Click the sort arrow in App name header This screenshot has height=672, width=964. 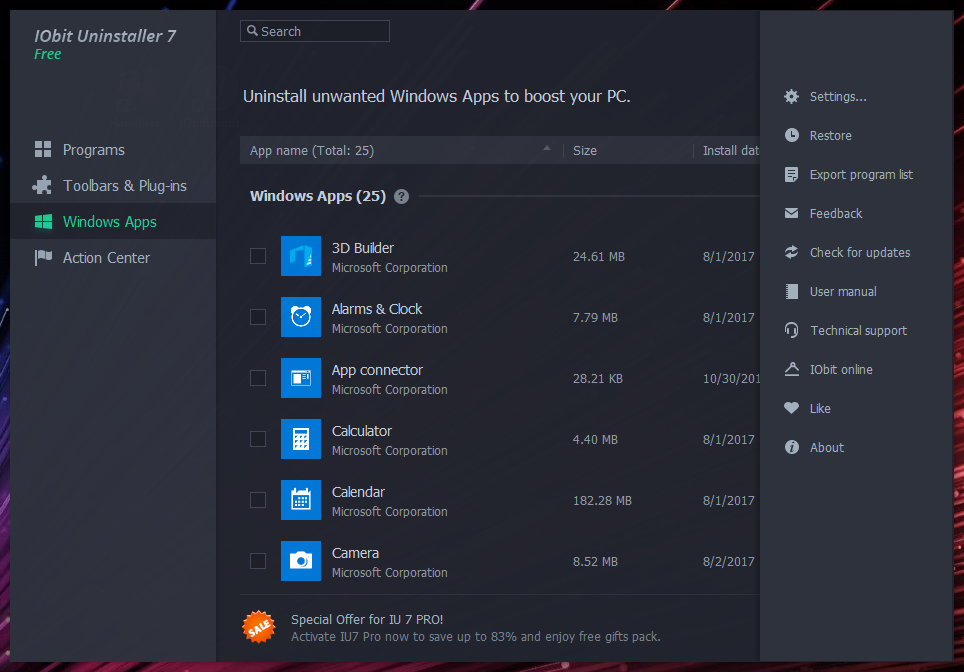point(547,148)
